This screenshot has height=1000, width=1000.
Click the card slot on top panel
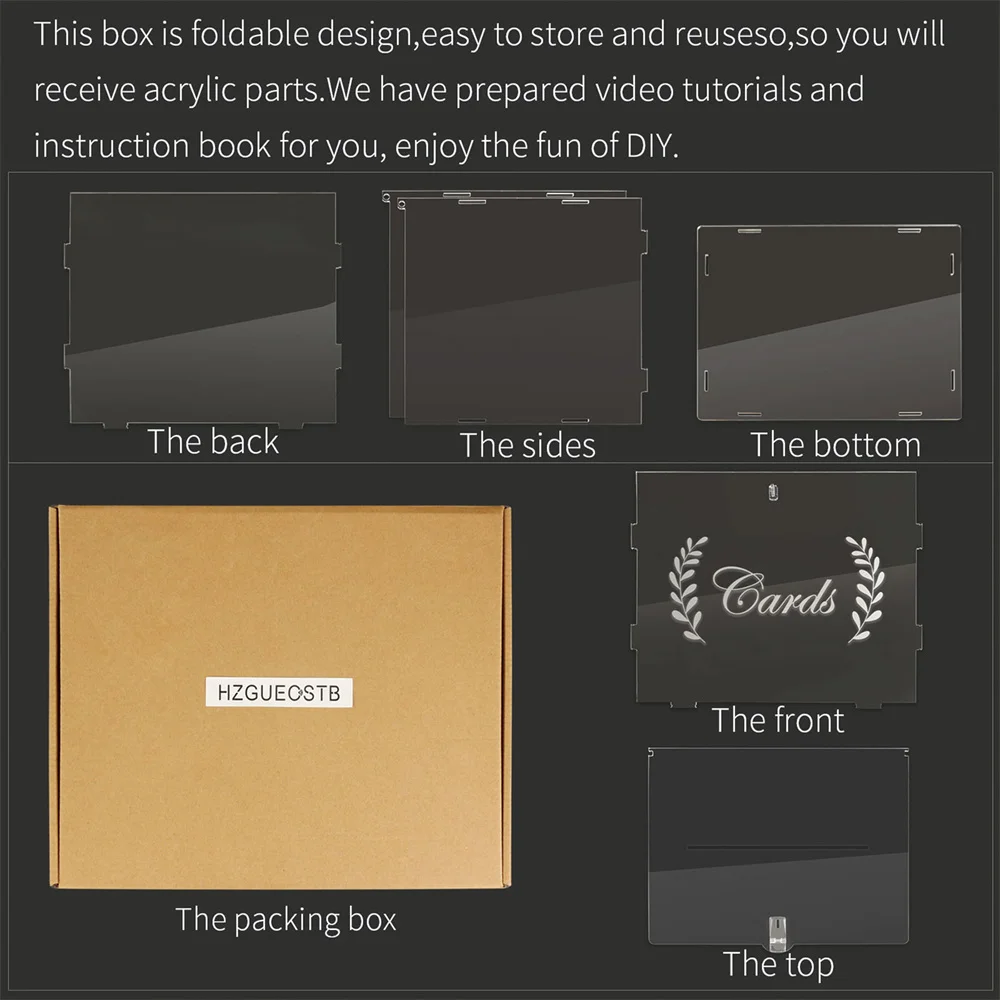click(777, 848)
